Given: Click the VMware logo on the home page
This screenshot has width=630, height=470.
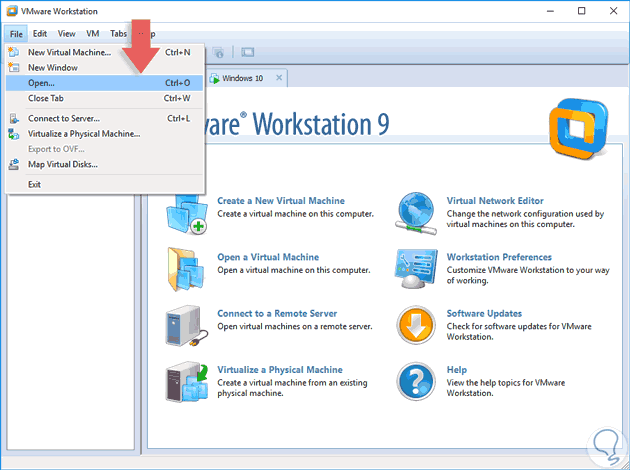Looking at the screenshot, I should [579, 129].
